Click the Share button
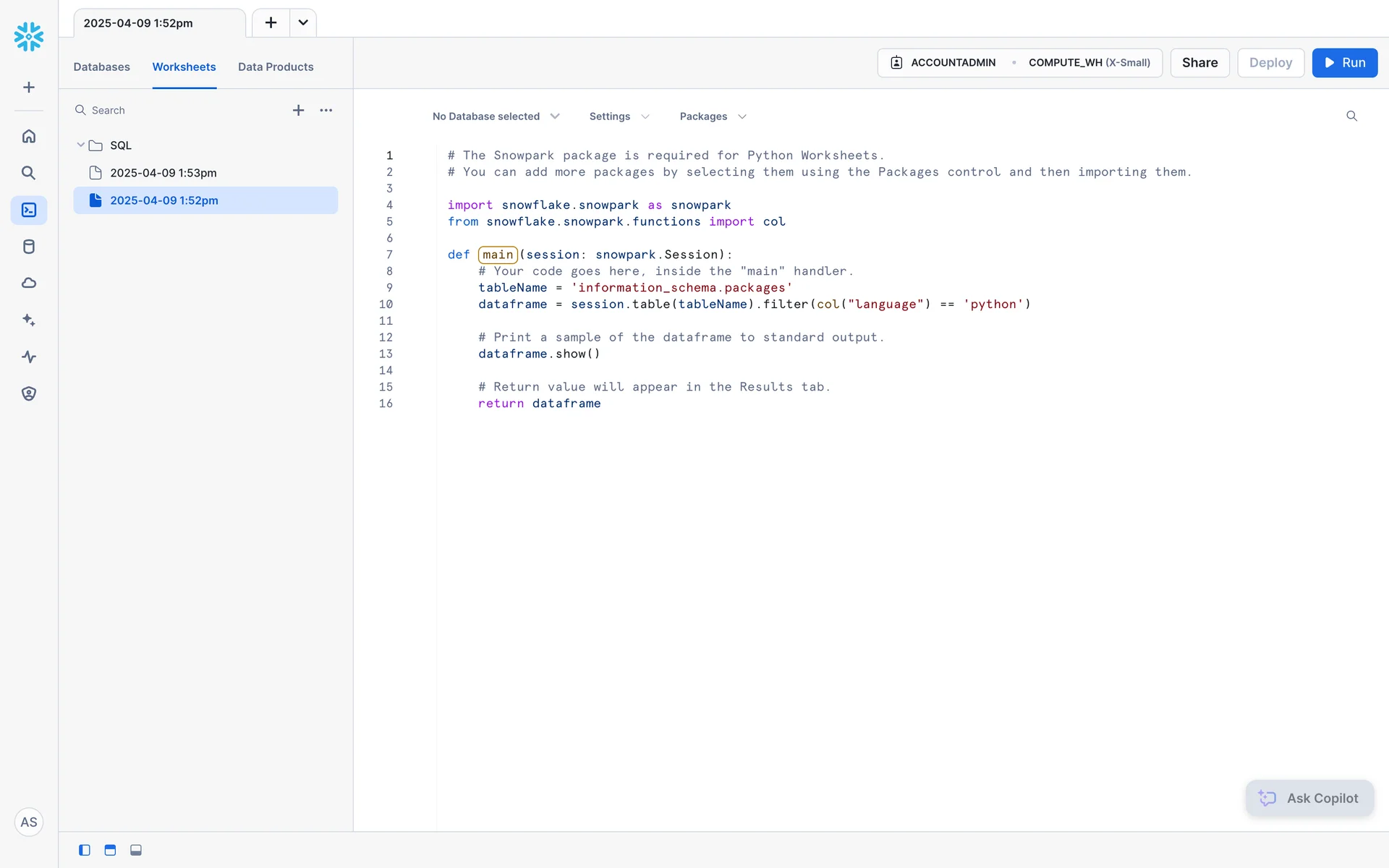 (x=1199, y=63)
